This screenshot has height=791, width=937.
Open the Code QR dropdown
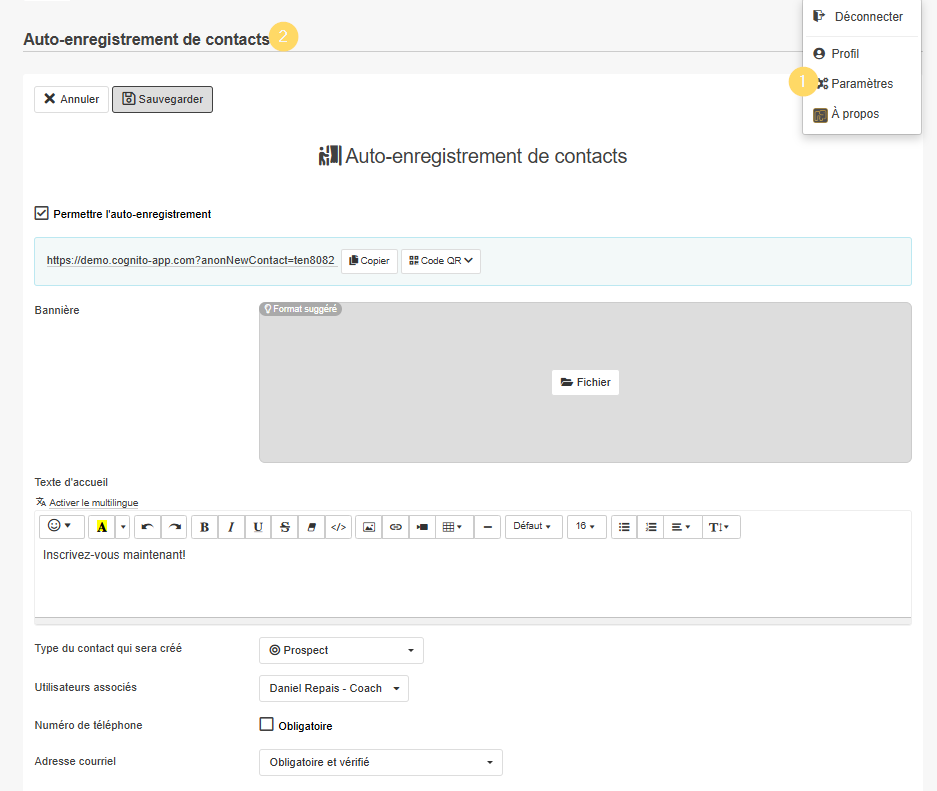441,261
